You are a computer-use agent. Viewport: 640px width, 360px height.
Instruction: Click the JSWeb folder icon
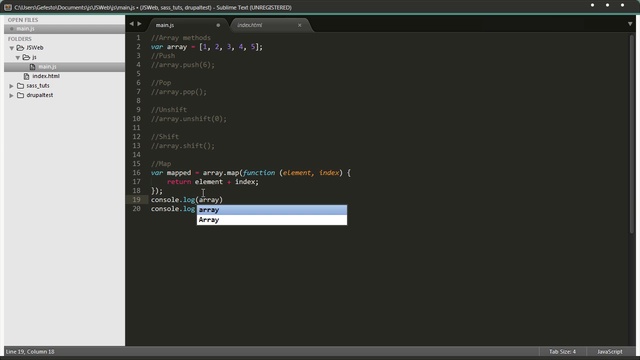20,48
